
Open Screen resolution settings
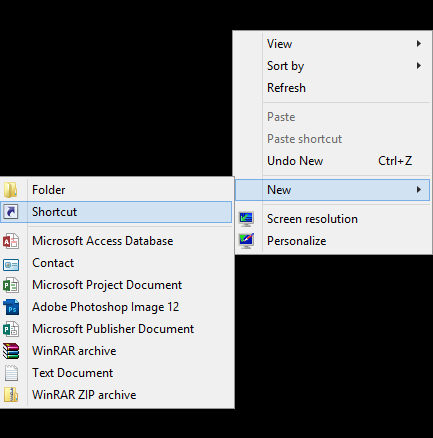coord(332,219)
